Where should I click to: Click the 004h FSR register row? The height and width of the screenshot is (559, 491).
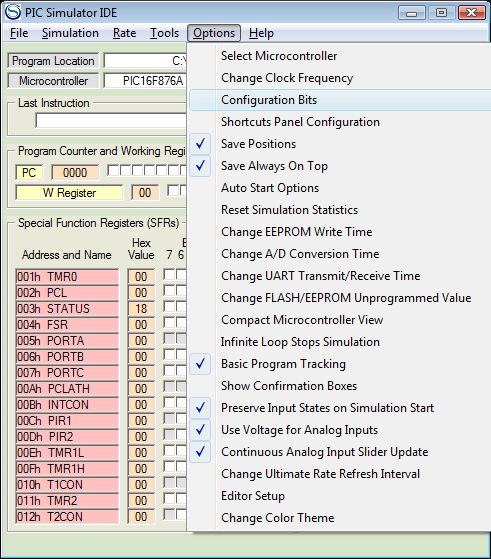click(67, 325)
